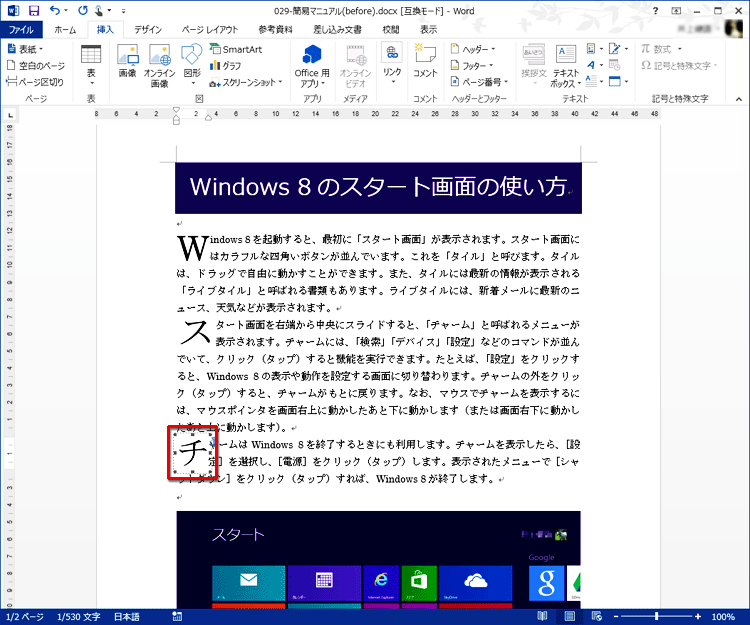
Task: Click the Save icon in Quick Access Toolbar
Action: pos(33,11)
